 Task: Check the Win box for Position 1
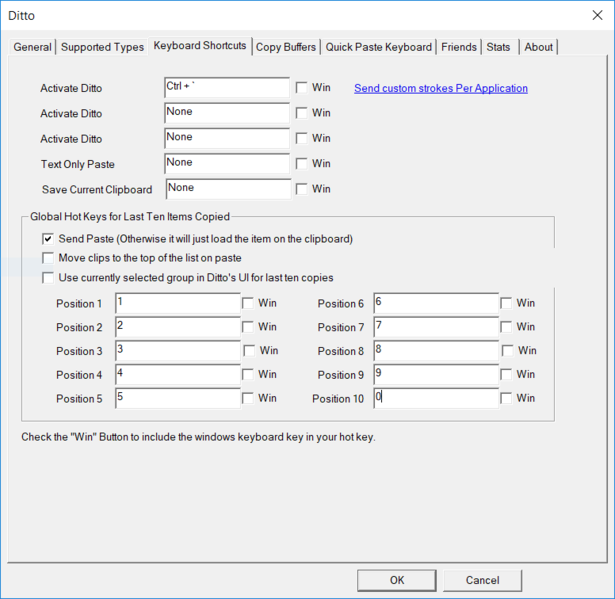(247, 303)
